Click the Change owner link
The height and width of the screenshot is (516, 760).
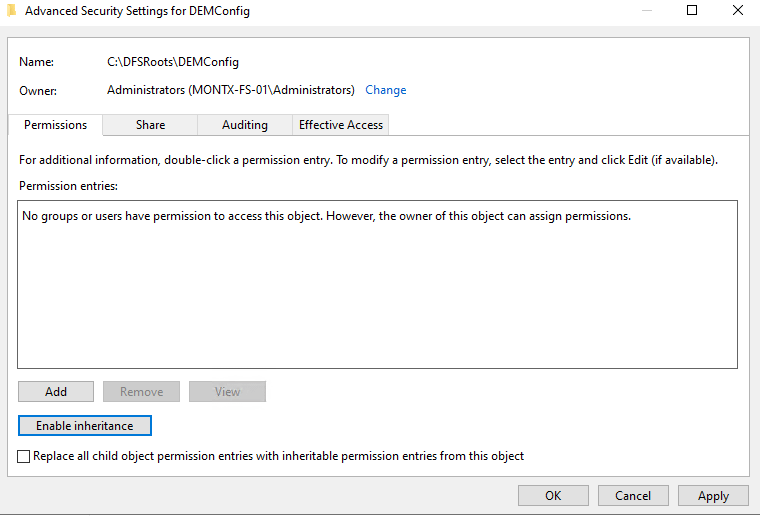385,90
